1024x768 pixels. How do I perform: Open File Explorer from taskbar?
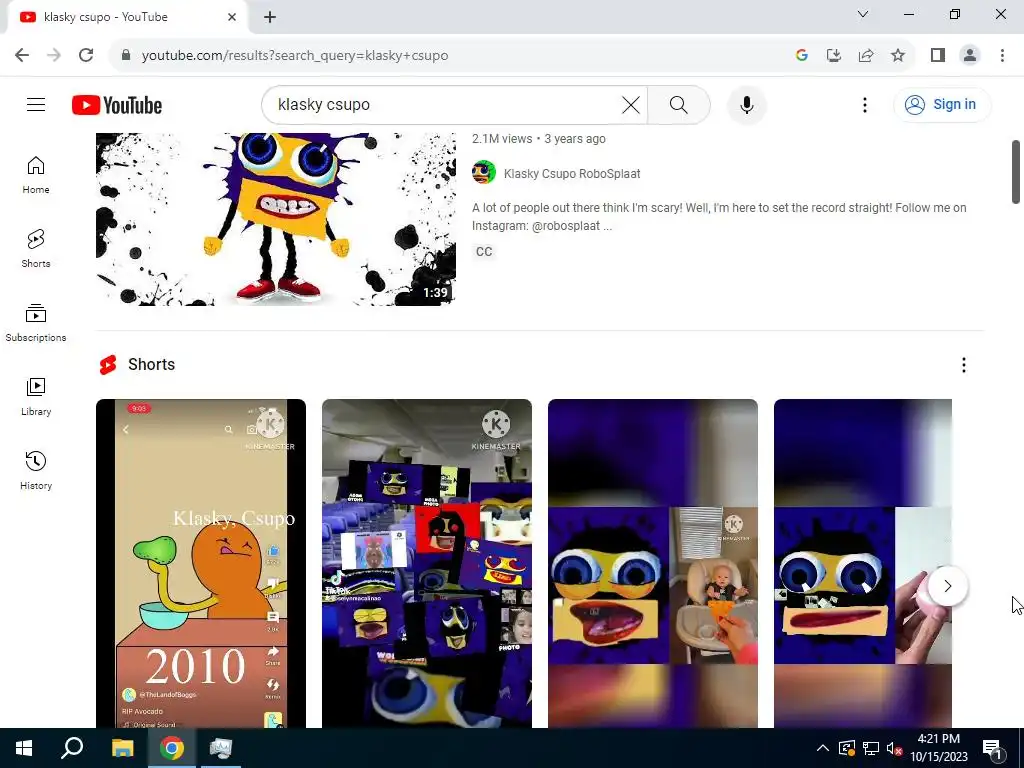pos(122,748)
